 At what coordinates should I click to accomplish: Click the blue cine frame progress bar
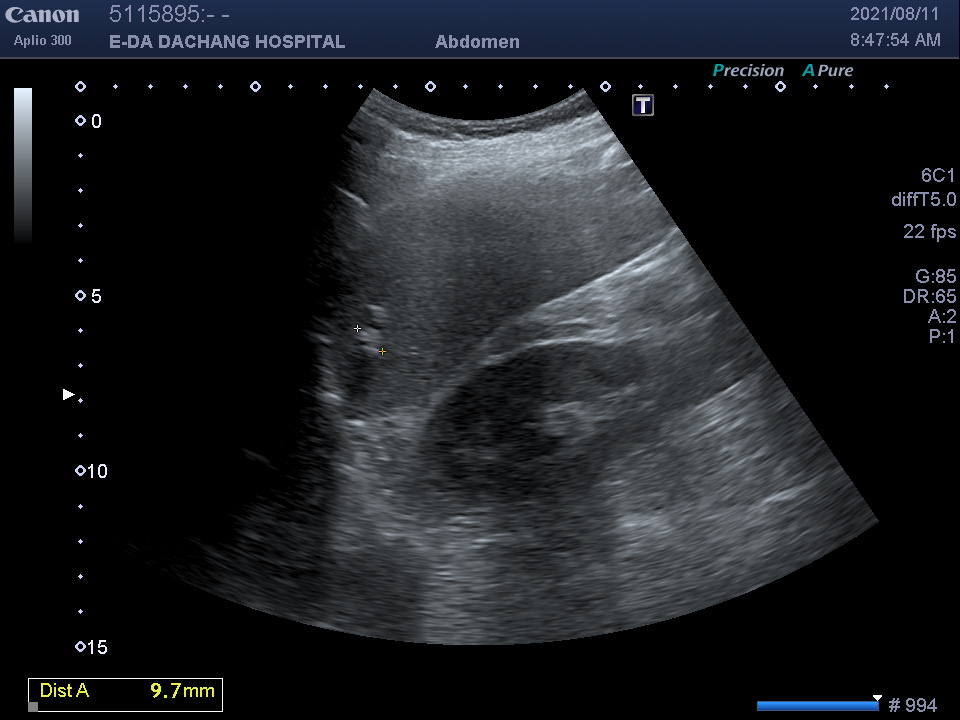point(817,706)
